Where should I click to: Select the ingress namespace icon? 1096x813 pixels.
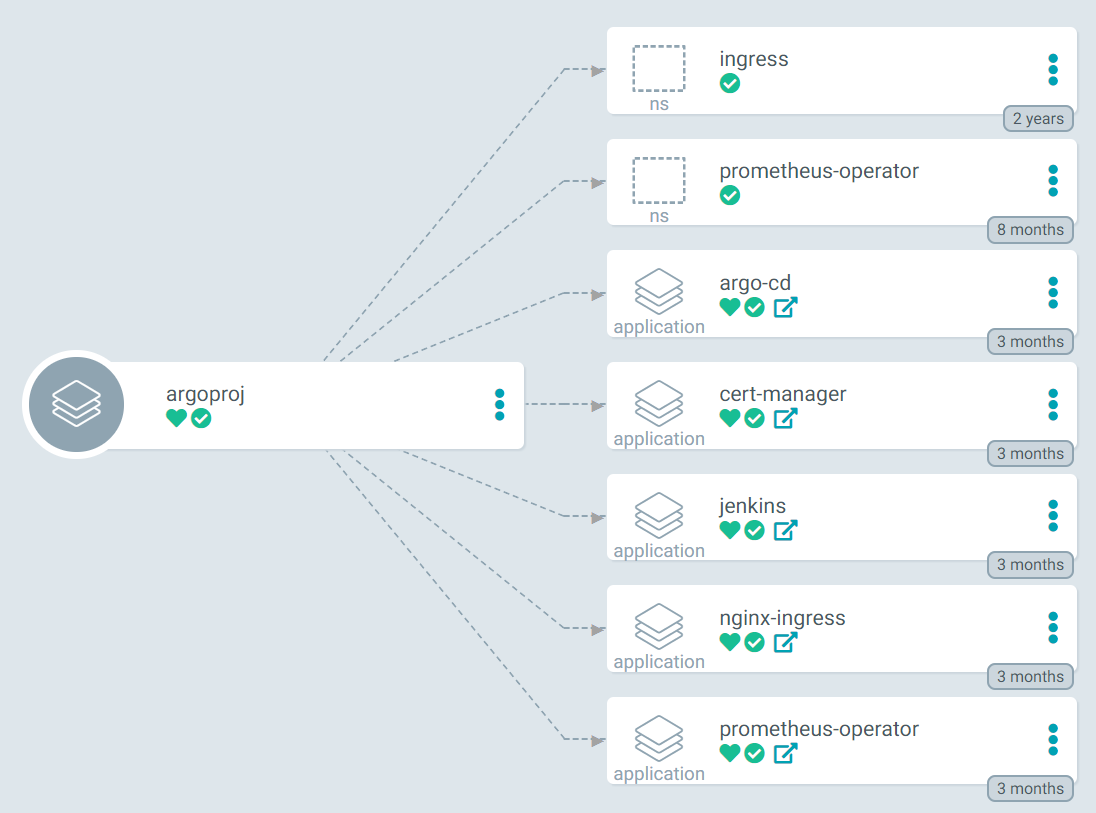click(x=658, y=68)
